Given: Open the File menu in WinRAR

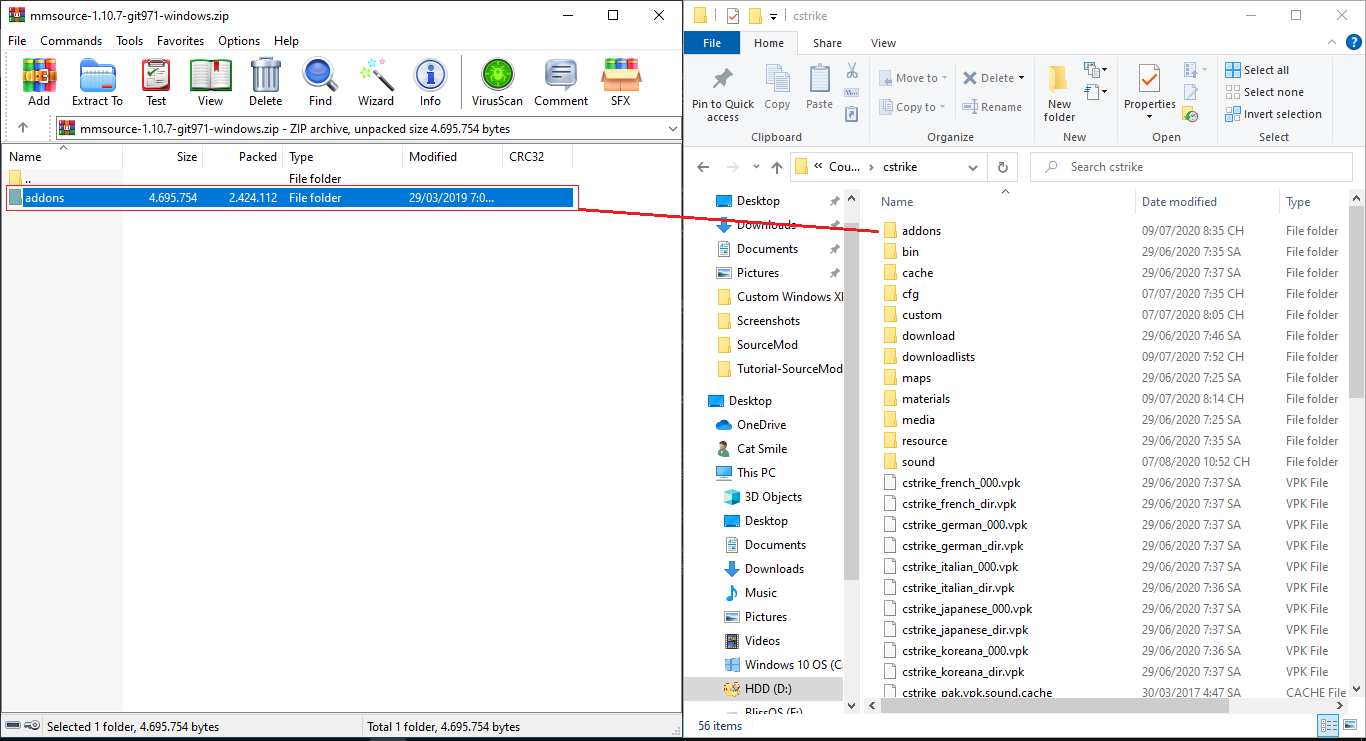Looking at the screenshot, I should 17,41.
